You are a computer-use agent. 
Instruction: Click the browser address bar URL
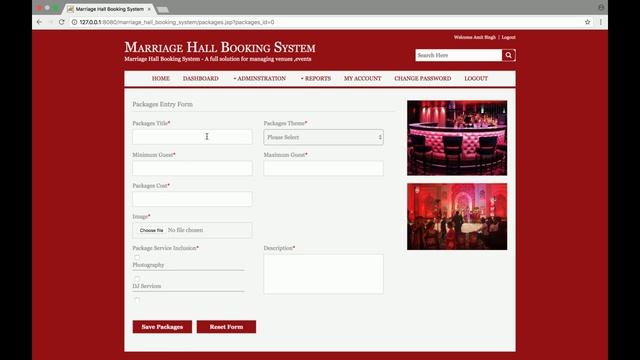click(177, 22)
